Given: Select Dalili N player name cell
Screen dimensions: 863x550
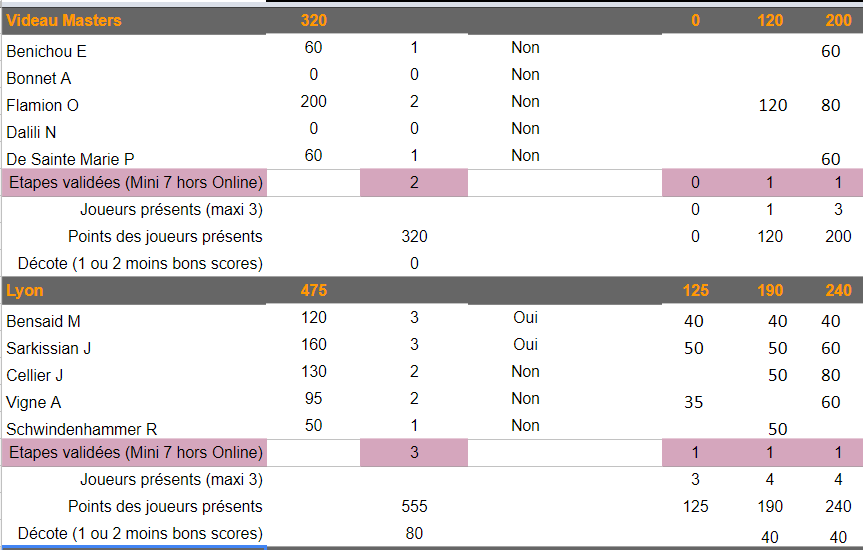Looking at the screenshot, I should pyautogui.click(x=134, y=133).
